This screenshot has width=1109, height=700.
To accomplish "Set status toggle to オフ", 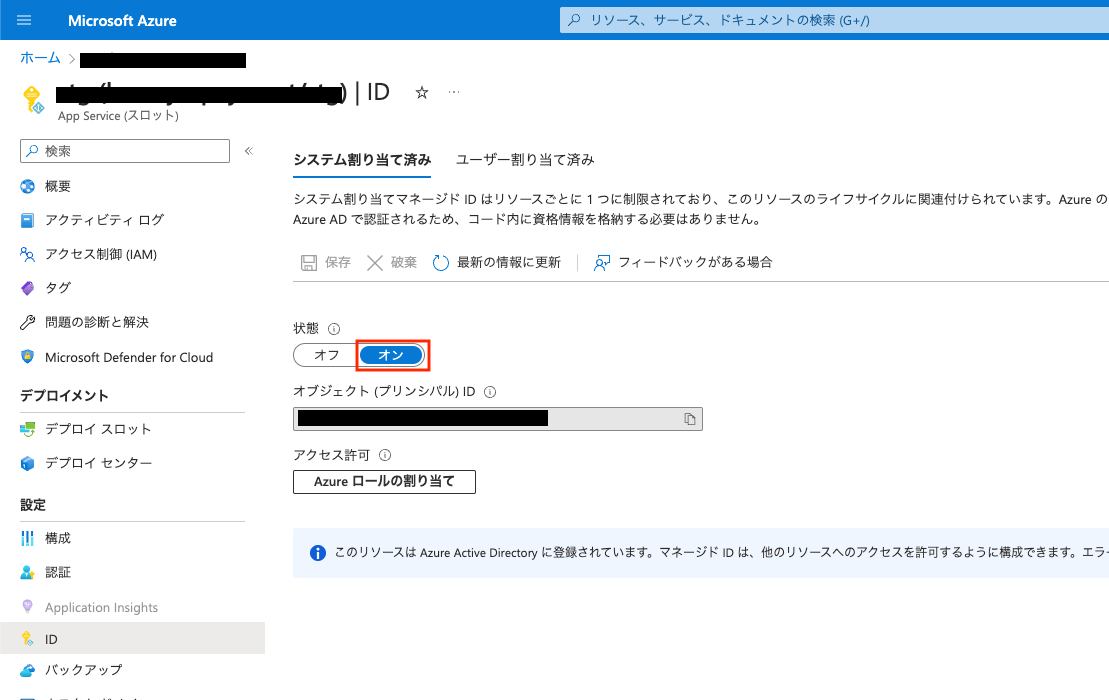I will (x=326, y=355).
